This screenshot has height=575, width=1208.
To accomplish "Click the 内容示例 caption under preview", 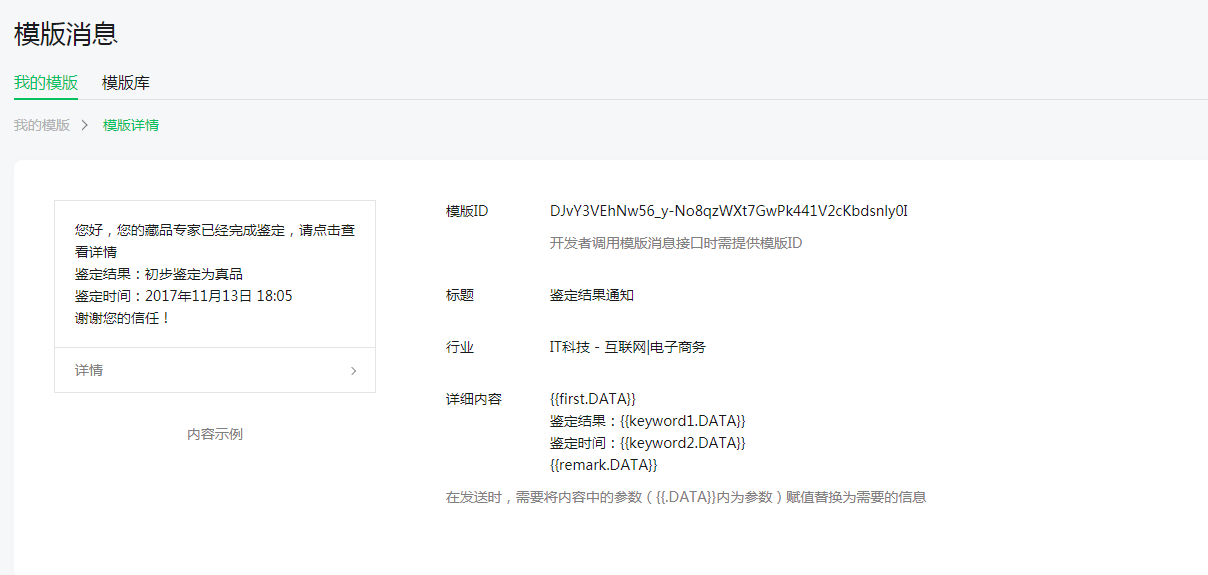I will [x=215, y=434].
